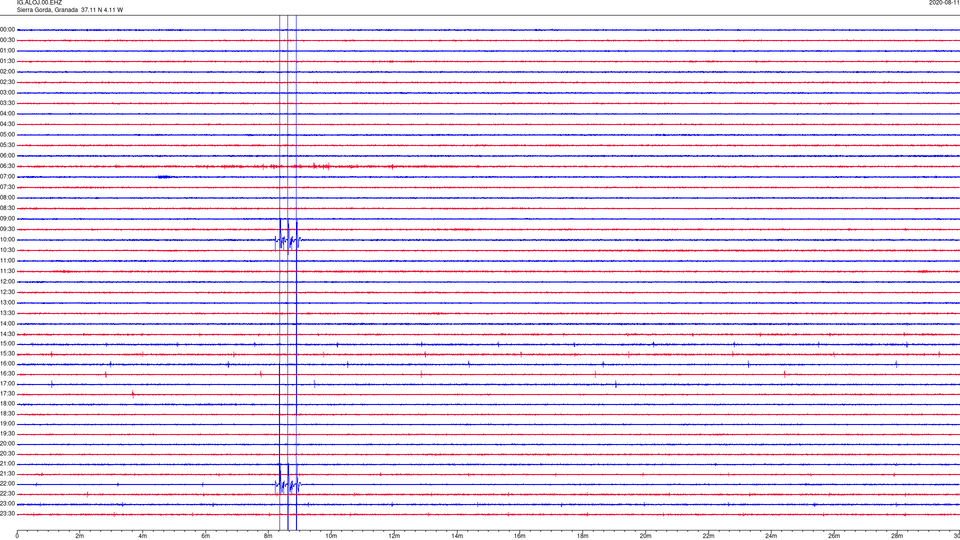
Task: Choose the 12:00 row label
Action: pos(7,282)
